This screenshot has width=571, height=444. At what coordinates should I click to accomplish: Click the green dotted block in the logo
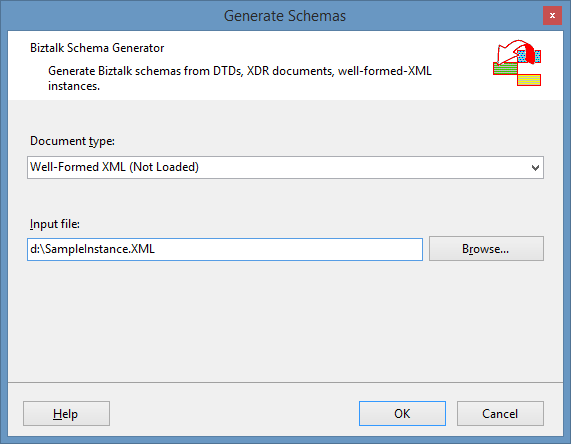[505, 68]
